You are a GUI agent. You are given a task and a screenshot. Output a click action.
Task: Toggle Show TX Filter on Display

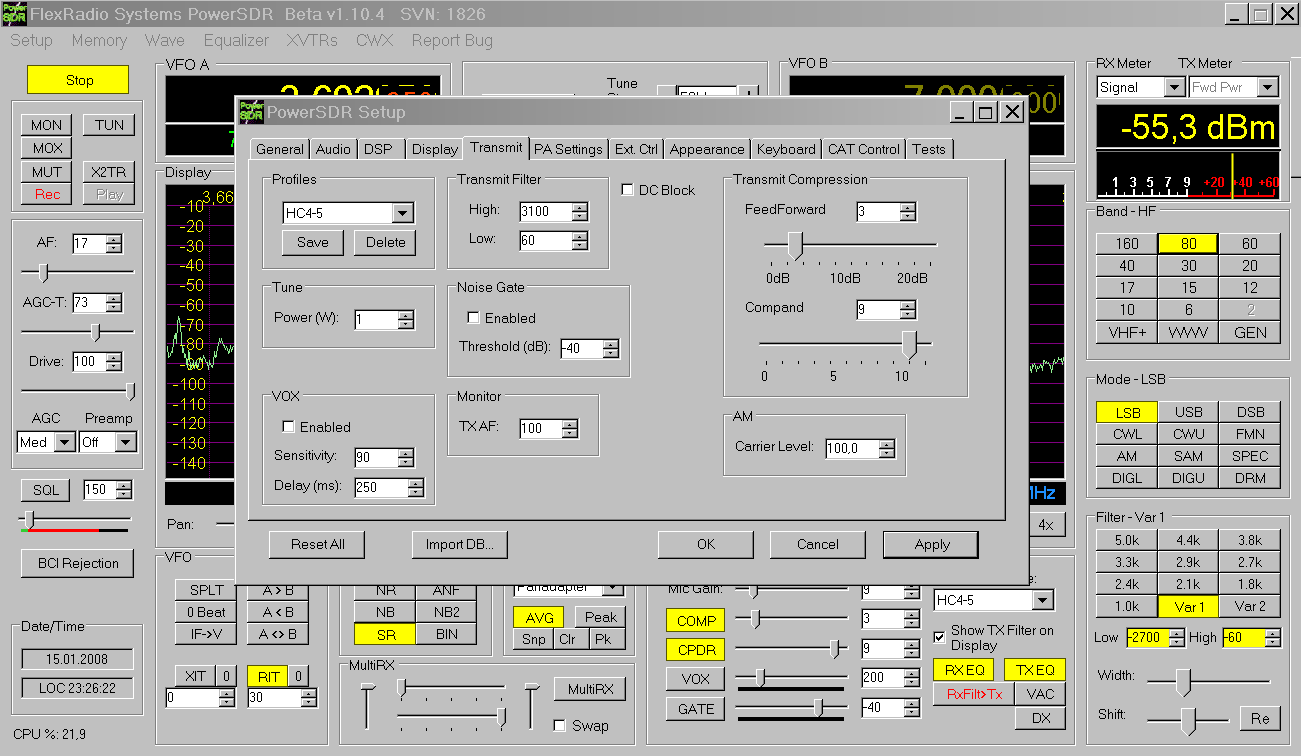tap(939, 637)
